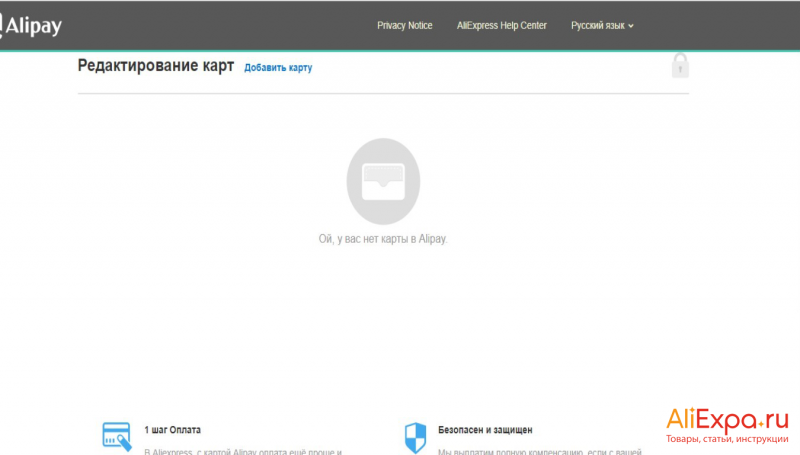Click the Alipay logo in the header

pyautogui.click(x=31, y=26)
